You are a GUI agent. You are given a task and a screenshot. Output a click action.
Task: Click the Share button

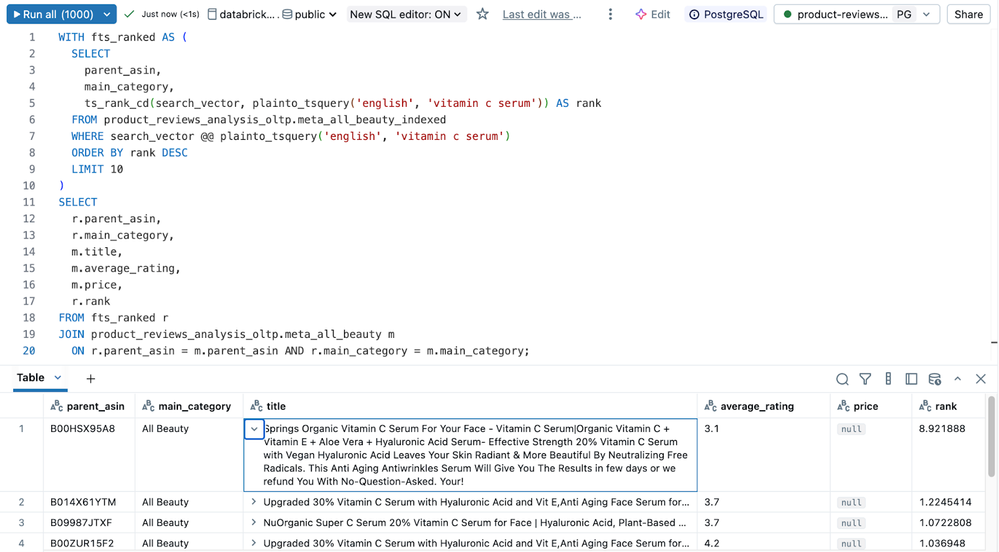click(x=968, y=15)
